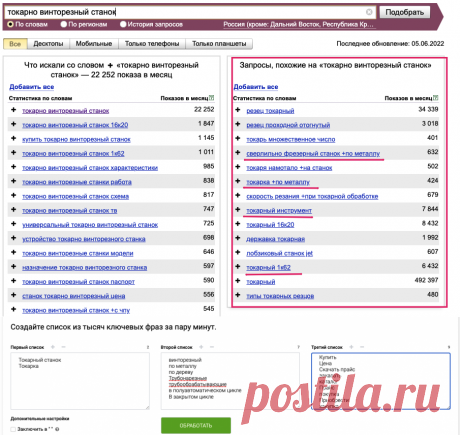Open help icon by right 'Показов в месяц'

436,98
